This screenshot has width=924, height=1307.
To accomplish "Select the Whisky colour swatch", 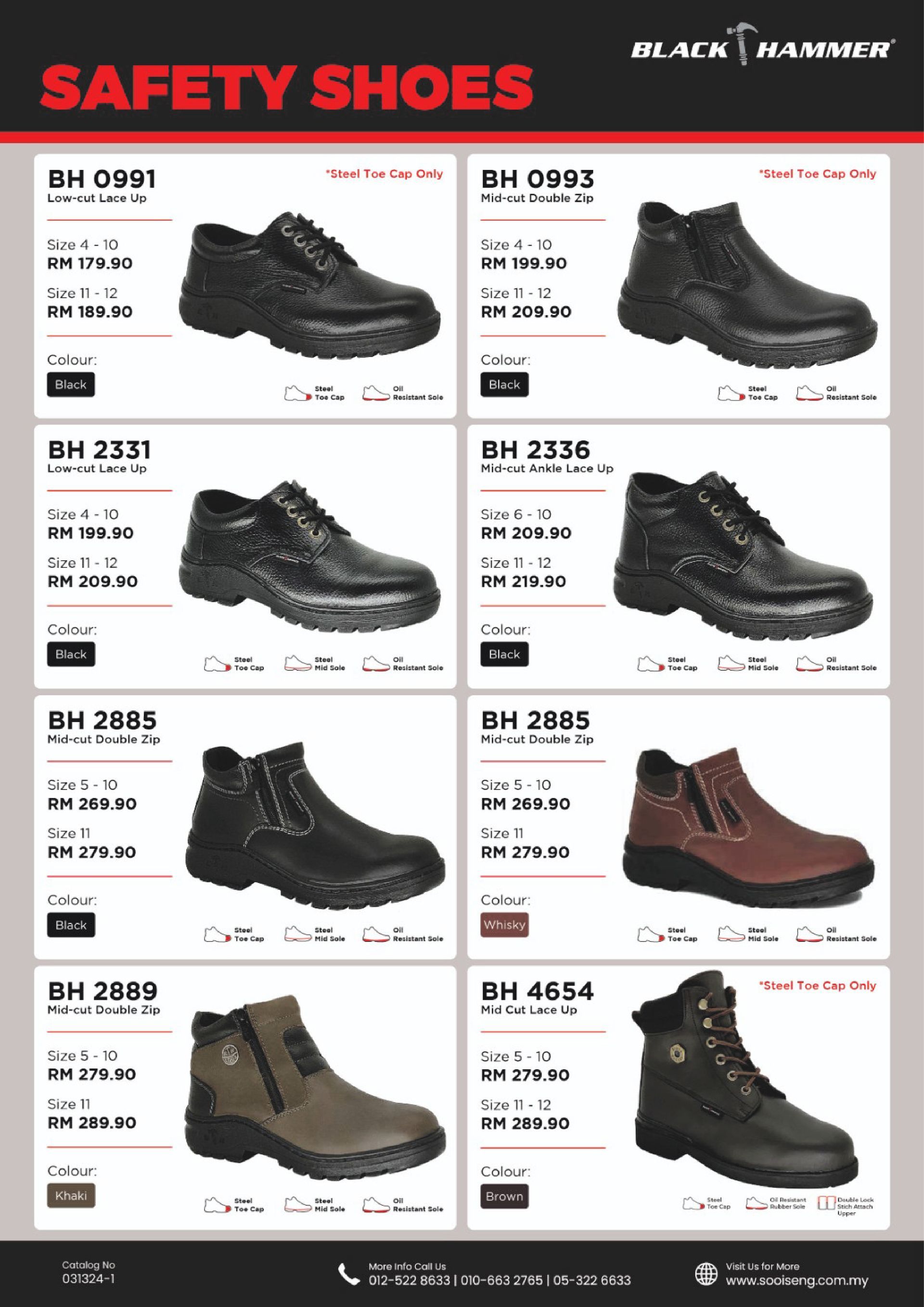I will pyautogui.click(x=504, y=924).
